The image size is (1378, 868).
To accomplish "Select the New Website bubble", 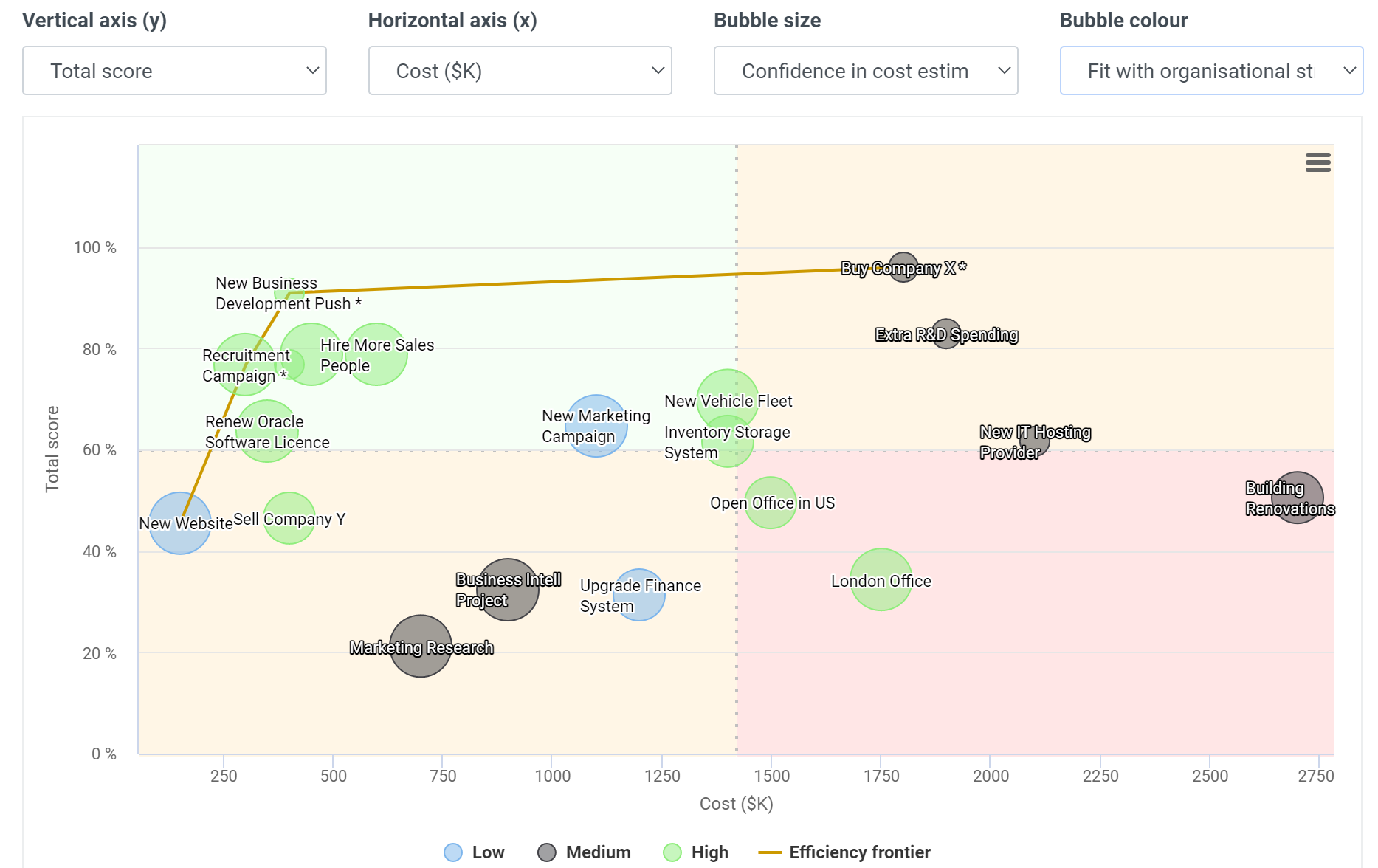I will [x=179, y=523].
